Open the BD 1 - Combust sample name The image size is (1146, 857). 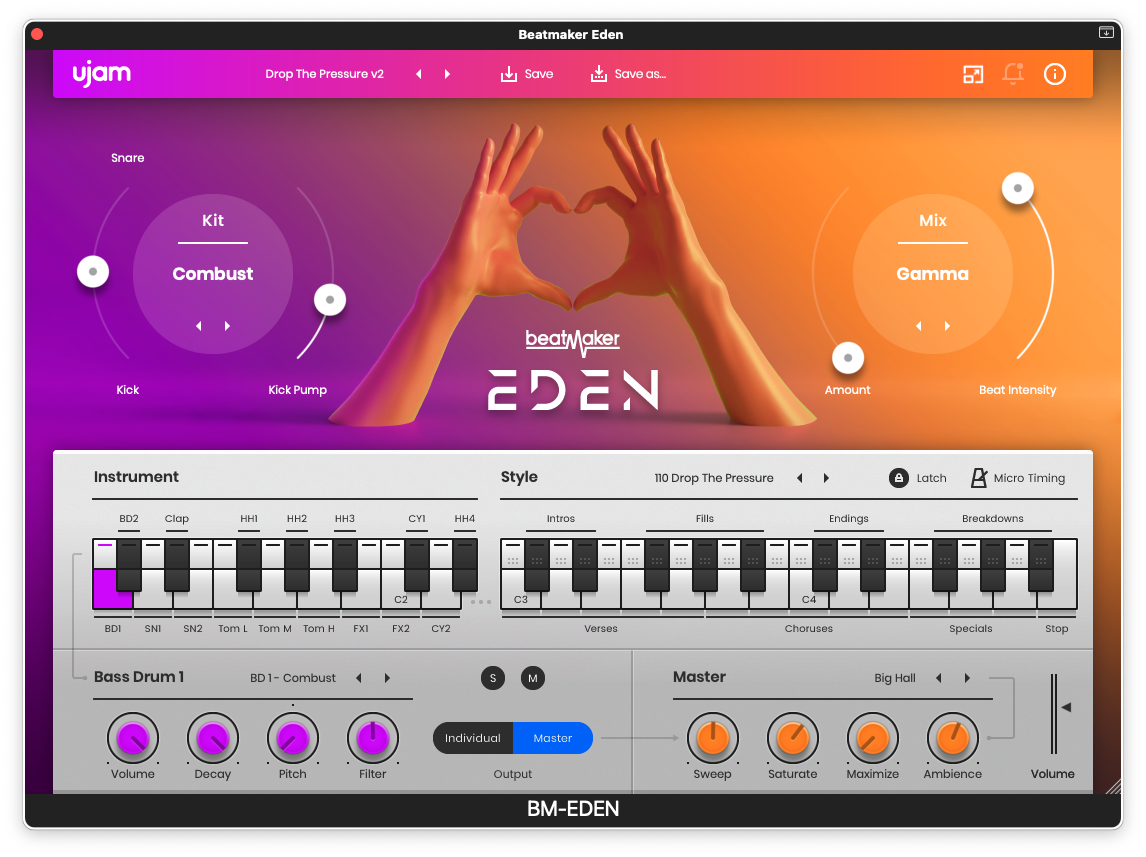293,678
